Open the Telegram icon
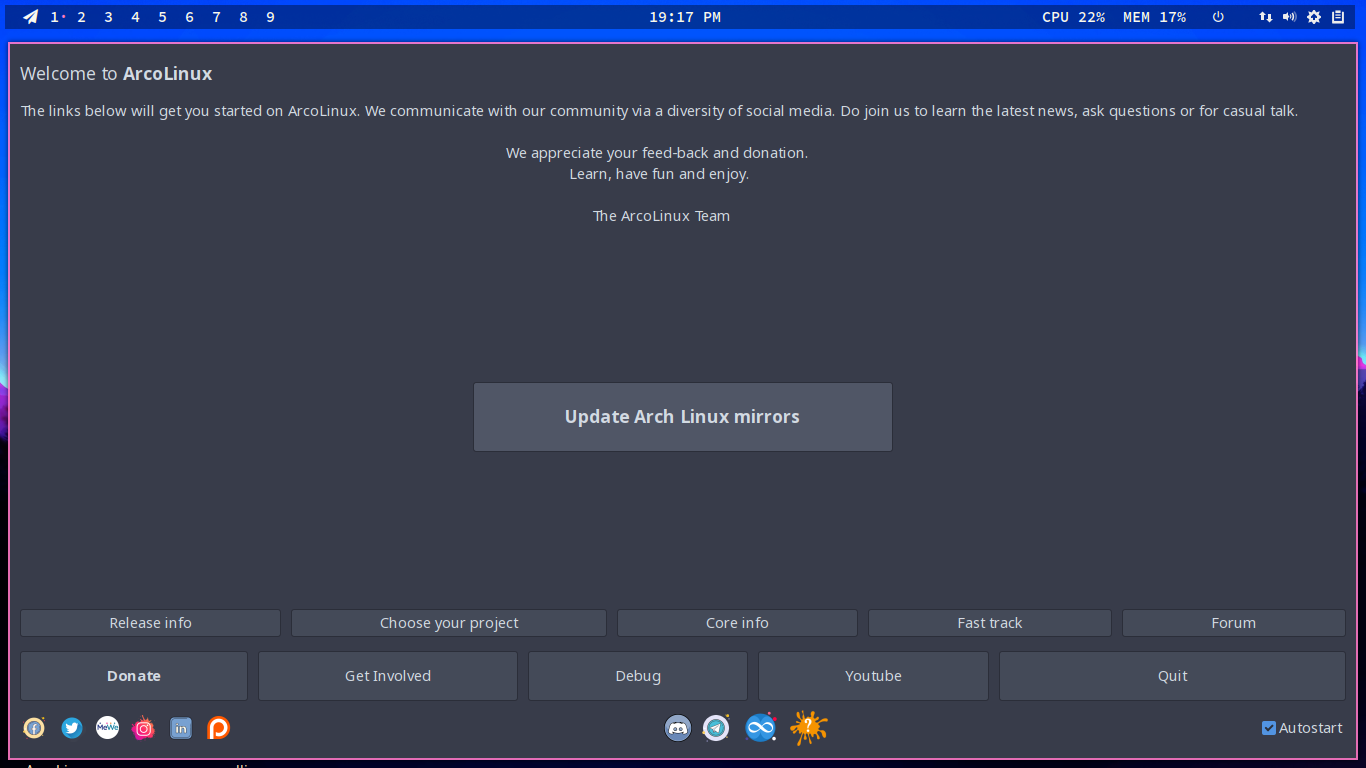This screenshot has height=768, width=1366. click(716, 728)
